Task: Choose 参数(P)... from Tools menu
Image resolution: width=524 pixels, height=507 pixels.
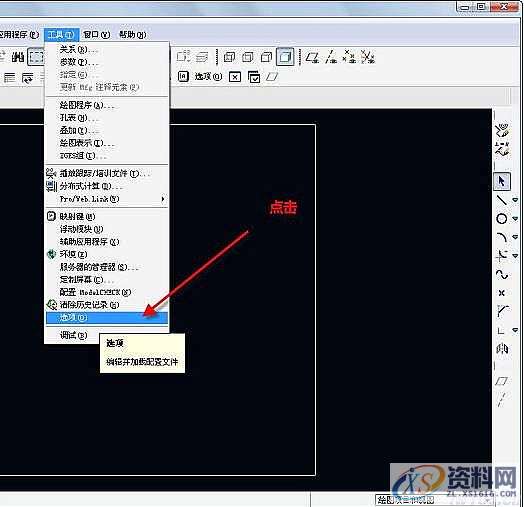Action: click(107, 62)
